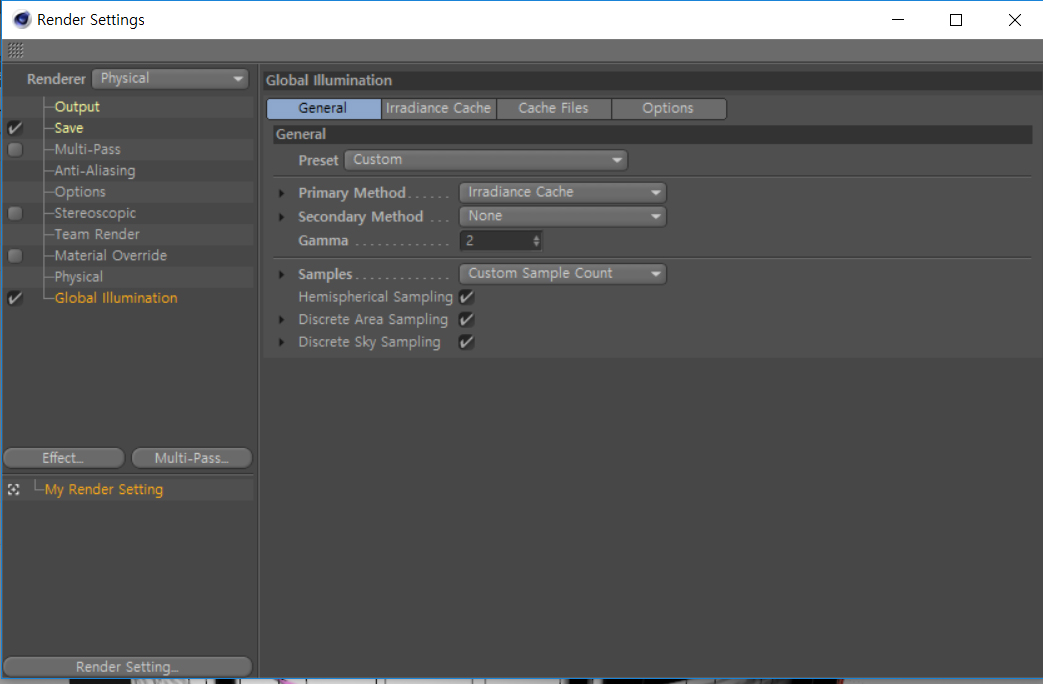Open the Cache Files tab
The image size is (1043, 684).
click(553, 108)
